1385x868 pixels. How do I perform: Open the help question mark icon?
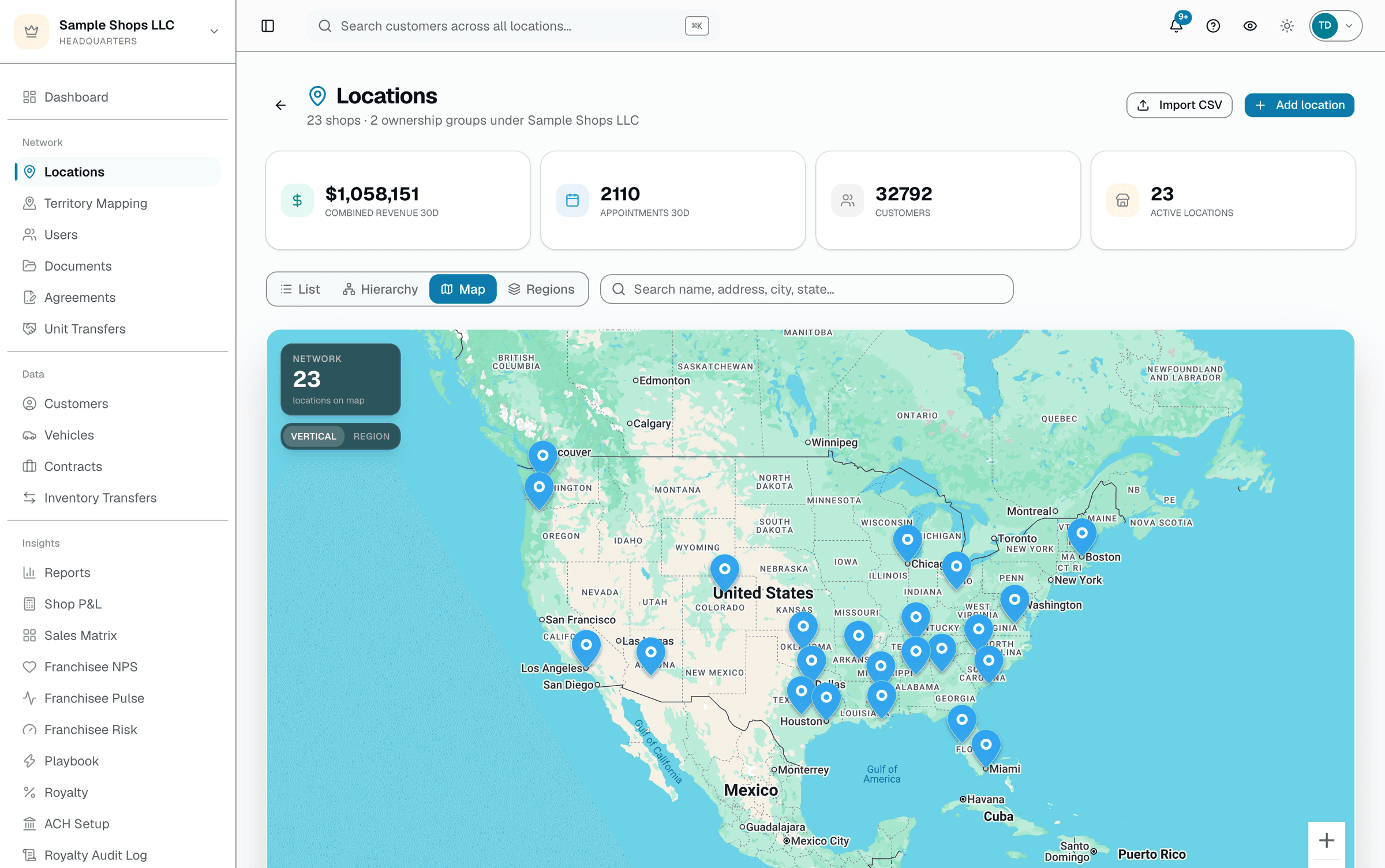pos(1213,26)
